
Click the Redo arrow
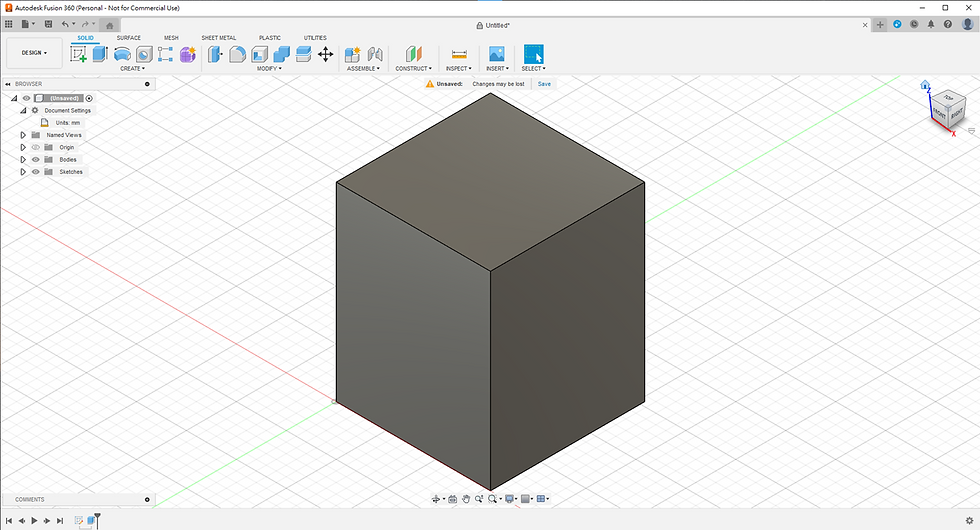click(84, 24)
